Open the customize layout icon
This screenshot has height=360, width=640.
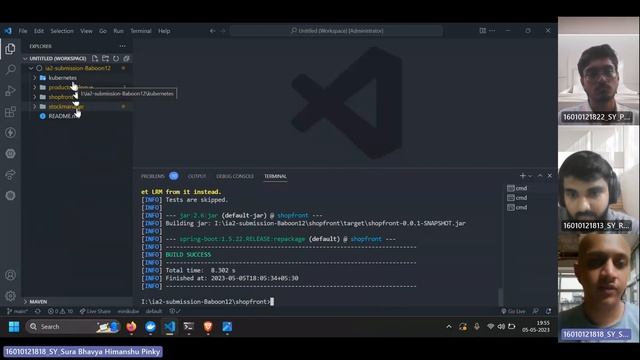pos(482,31)
